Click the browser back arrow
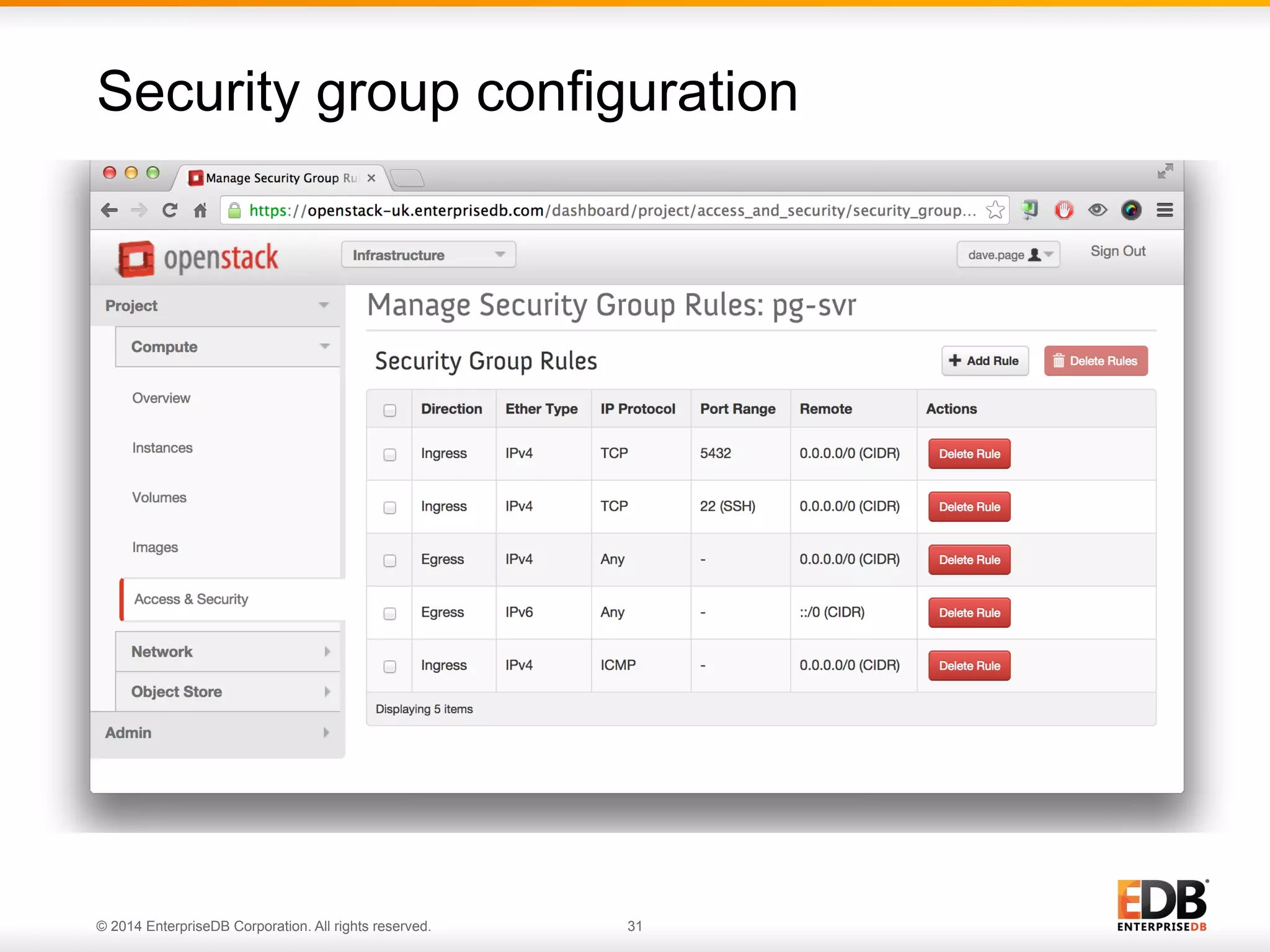Viewport: 1270px width, 952px height. tap(109, 211)
